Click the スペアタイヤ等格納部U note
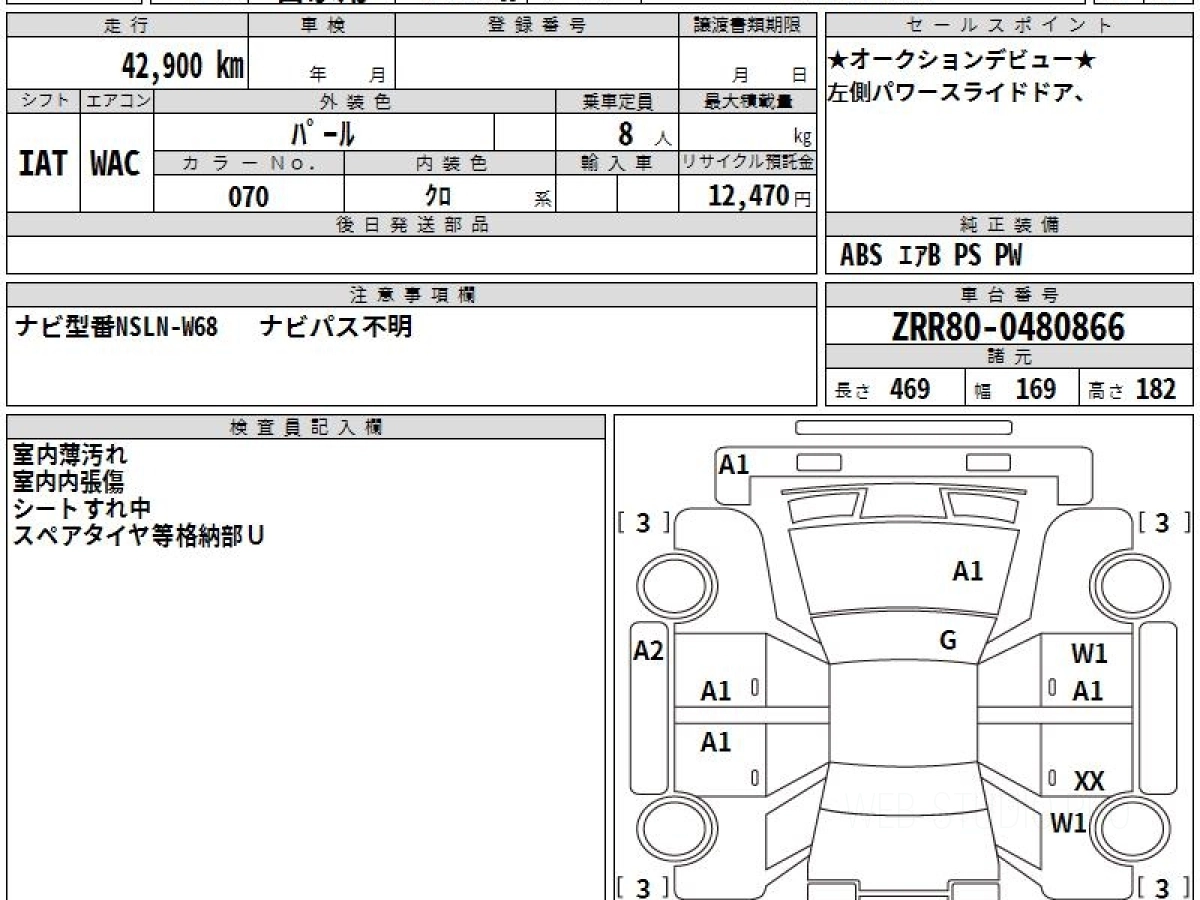 click(x=138, y=535)
